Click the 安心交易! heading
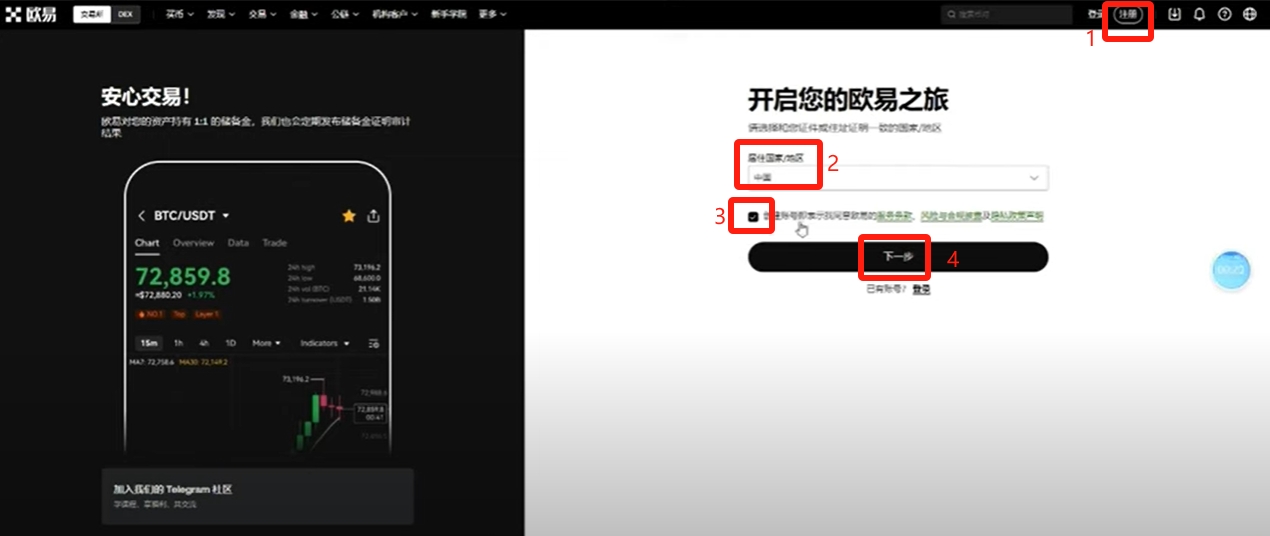Image resolution: width=1270 pixels, height=536 pixels. coord(145,97)
